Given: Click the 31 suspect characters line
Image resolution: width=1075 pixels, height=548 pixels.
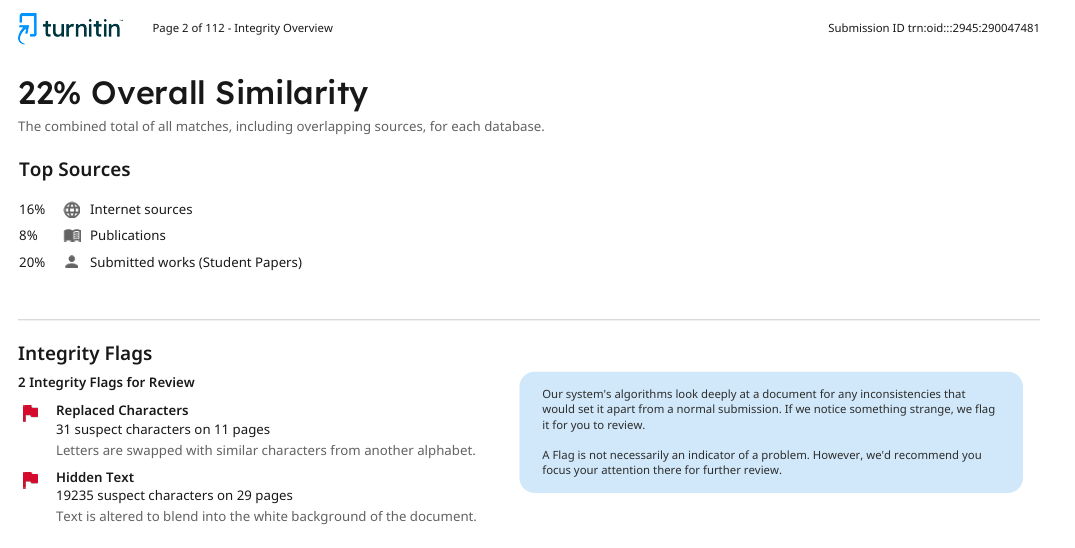Looking at the screenshot, I should click(x=163, y=430).
